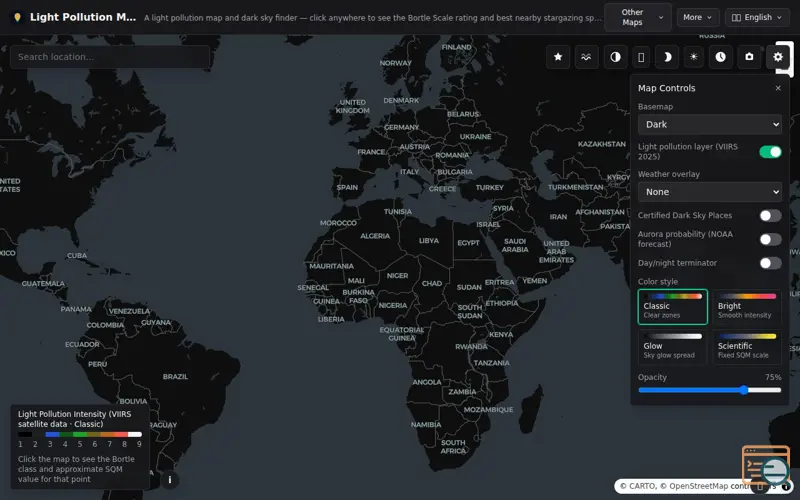Click the crescent moon icon
Viewport: 800px width, 500px height.
pyautogui.click(x=667, y=57)
